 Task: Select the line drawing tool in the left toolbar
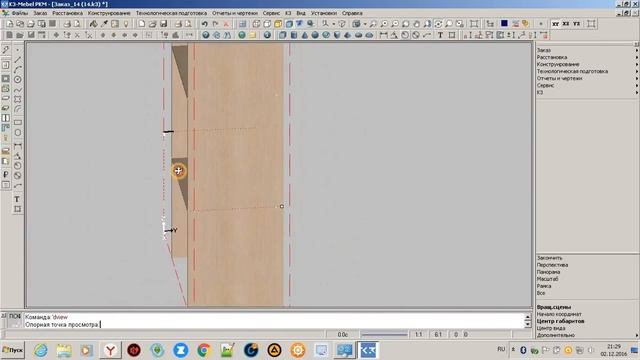18,60
